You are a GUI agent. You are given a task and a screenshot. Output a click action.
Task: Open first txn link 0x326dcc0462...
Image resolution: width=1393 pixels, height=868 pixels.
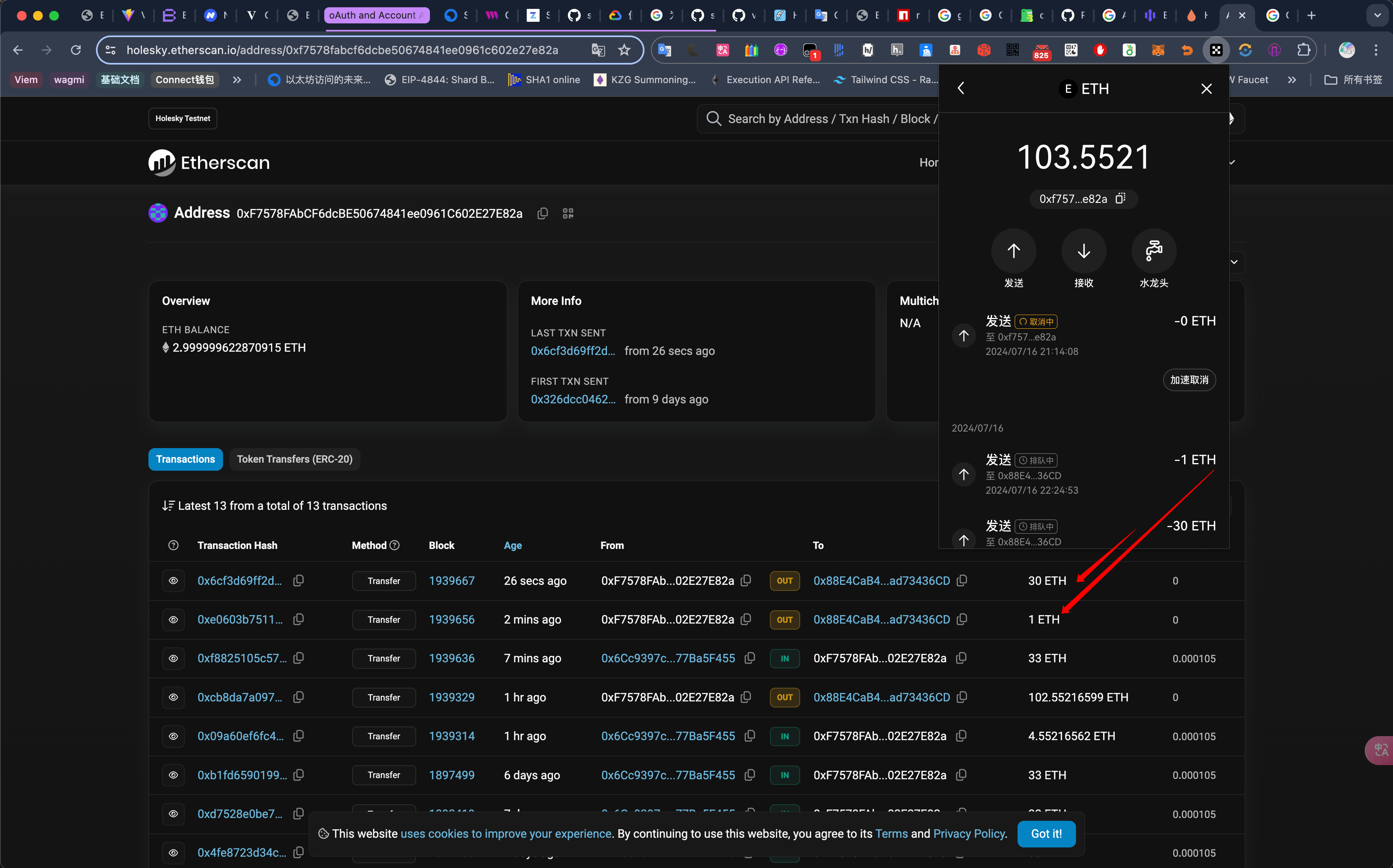tap(573, 399)
